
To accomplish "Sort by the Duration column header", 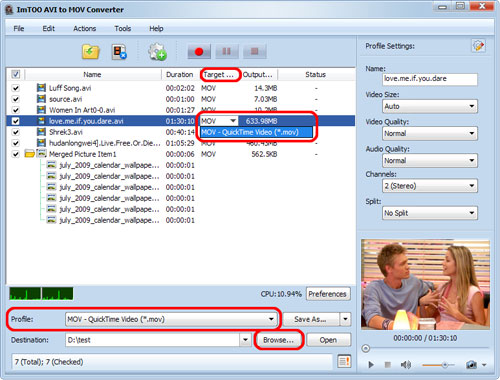I will [x=179, y=74].
